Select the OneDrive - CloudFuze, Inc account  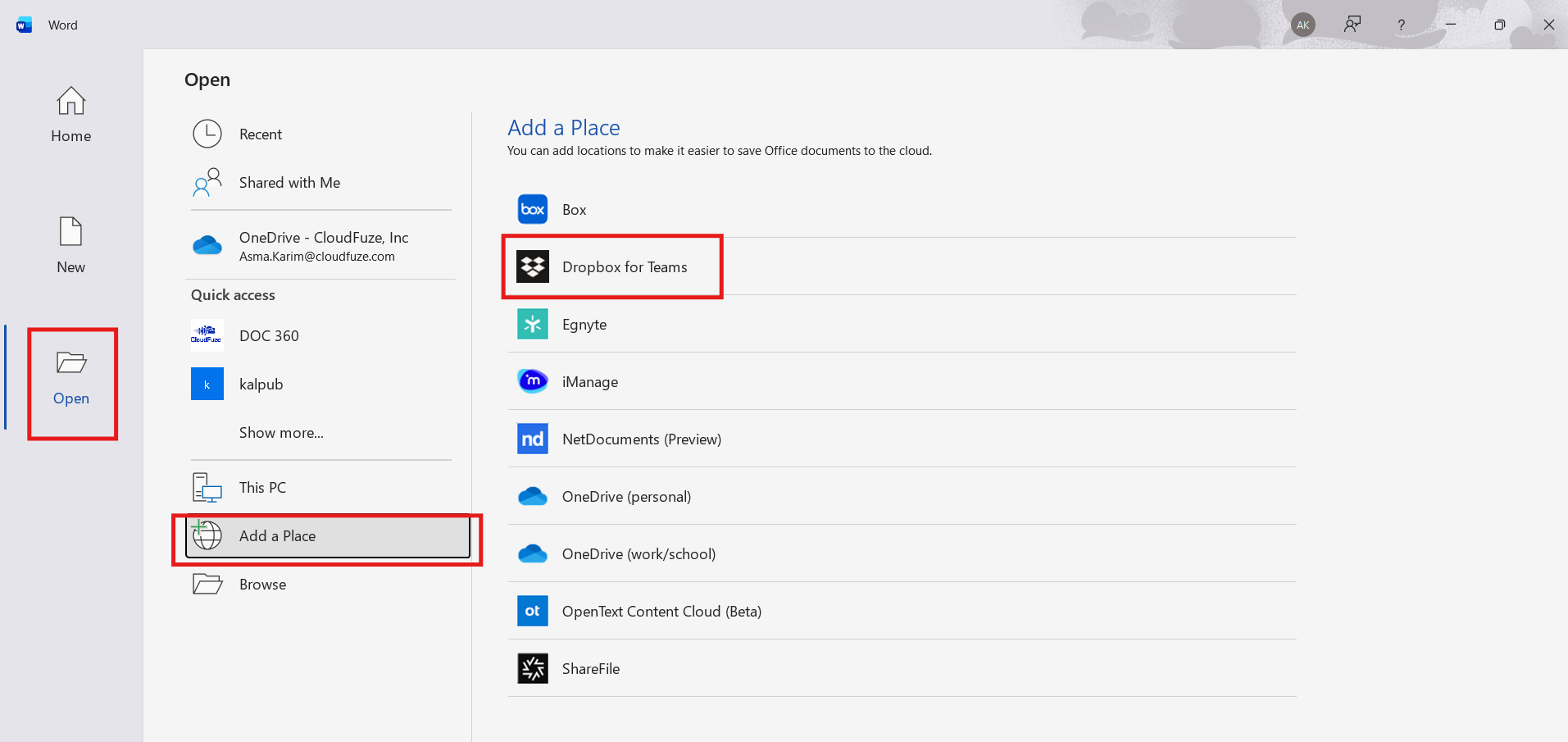(x=323, y=245)
